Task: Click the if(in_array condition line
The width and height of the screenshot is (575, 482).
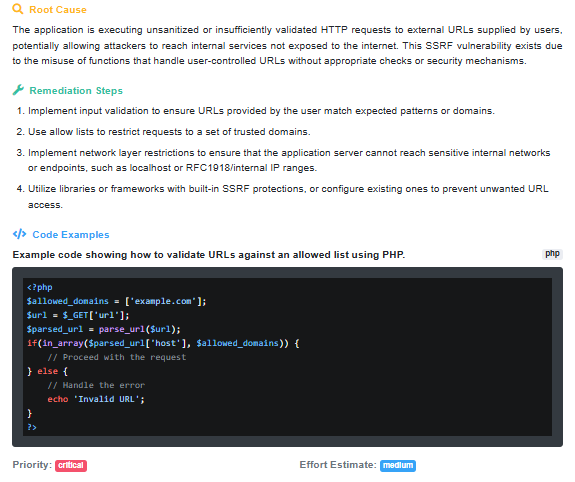Action: (x=163, y=343)
